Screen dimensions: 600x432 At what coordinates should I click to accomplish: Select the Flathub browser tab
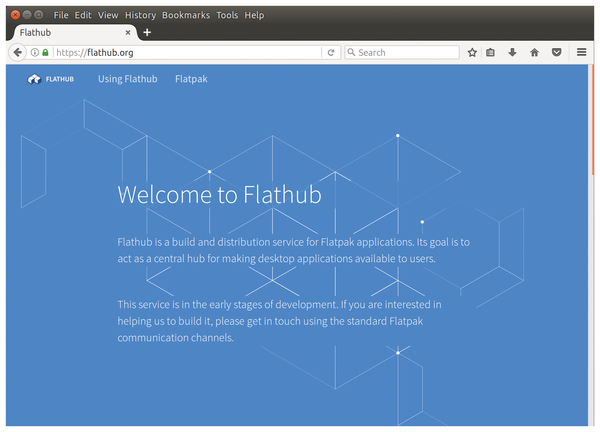pyautogui.click(x=73, y=33)
